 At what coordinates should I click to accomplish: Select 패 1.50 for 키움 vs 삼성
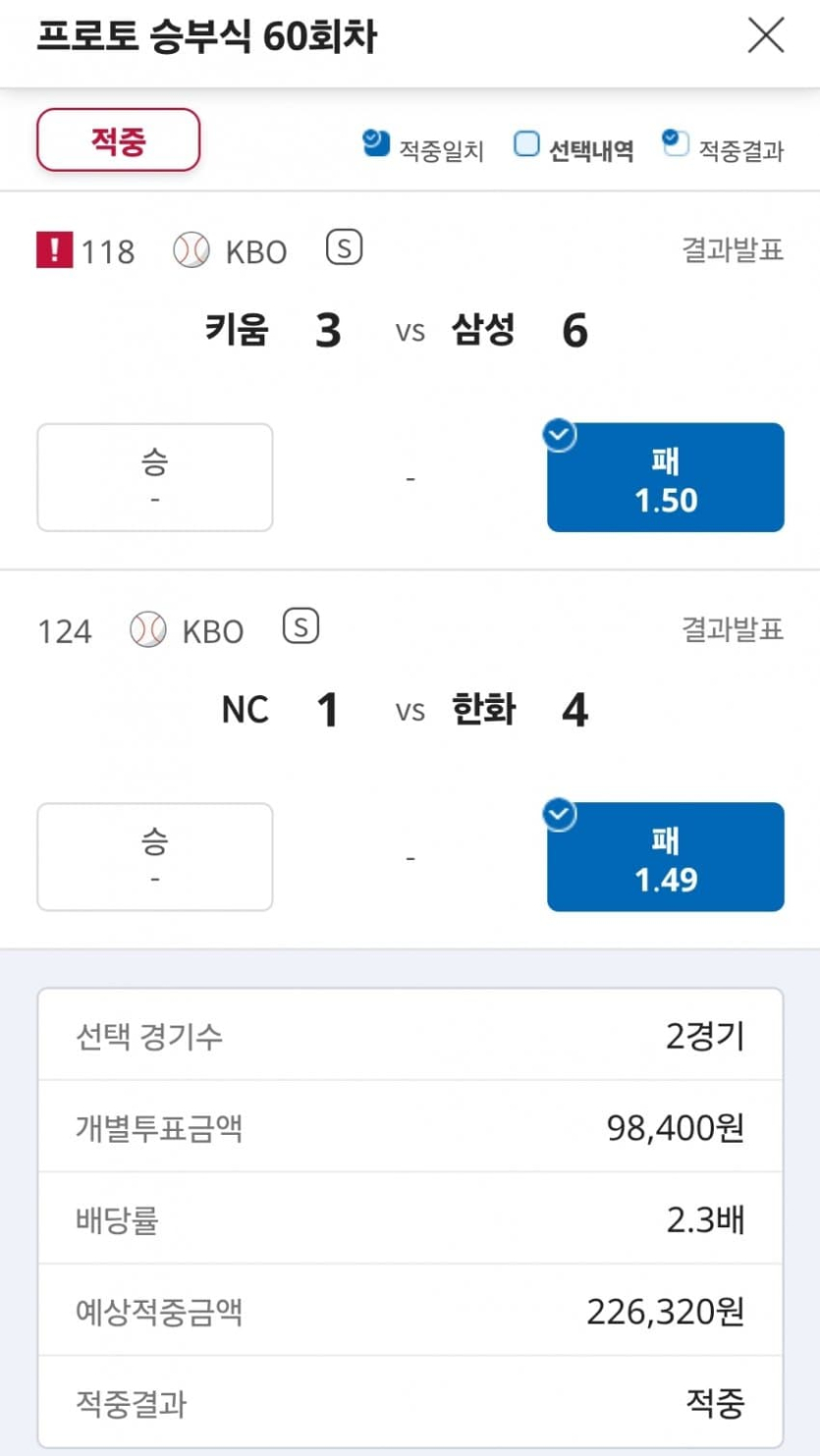666,477
